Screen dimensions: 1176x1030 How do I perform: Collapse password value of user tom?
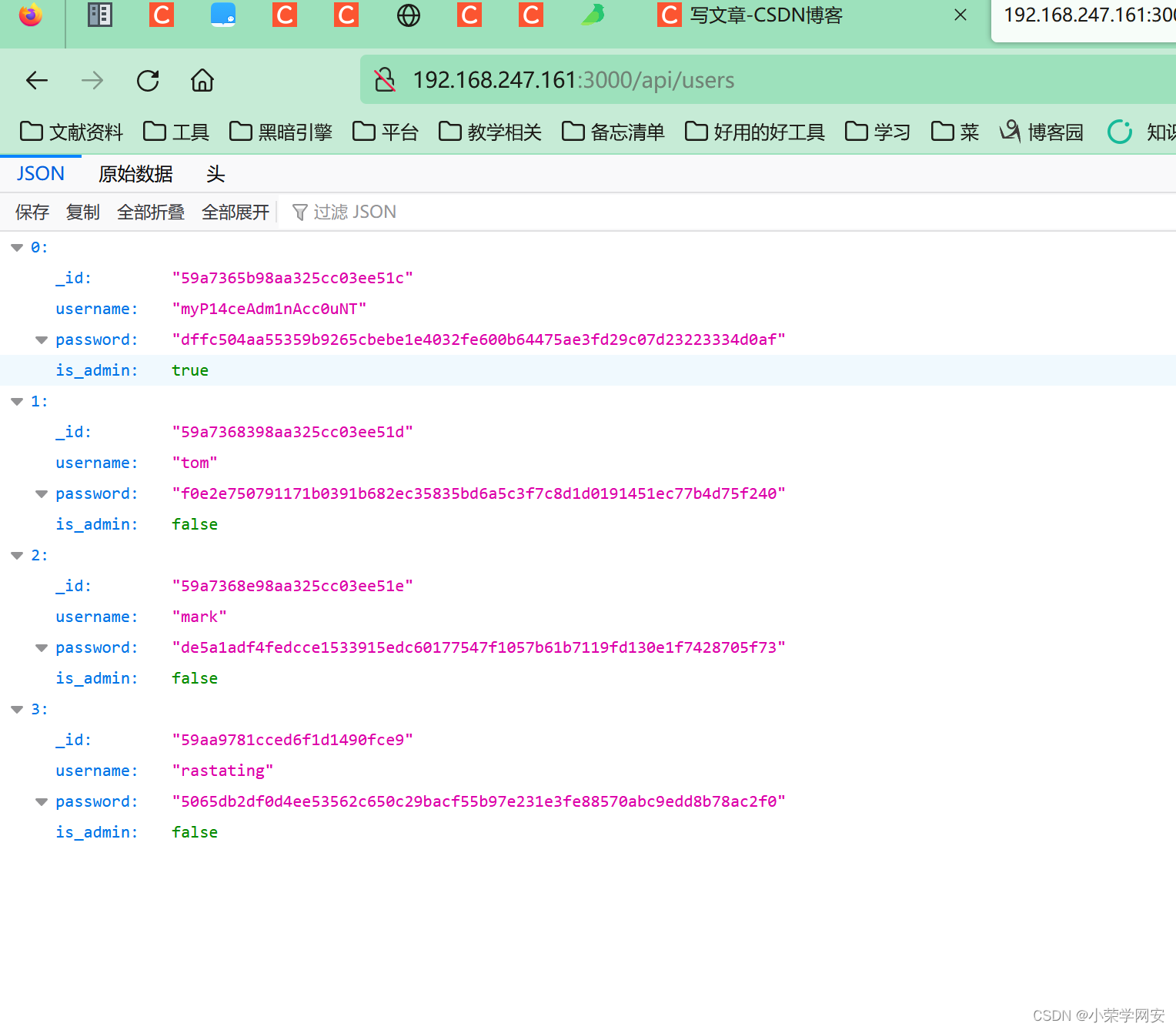(x=42, y=494)
